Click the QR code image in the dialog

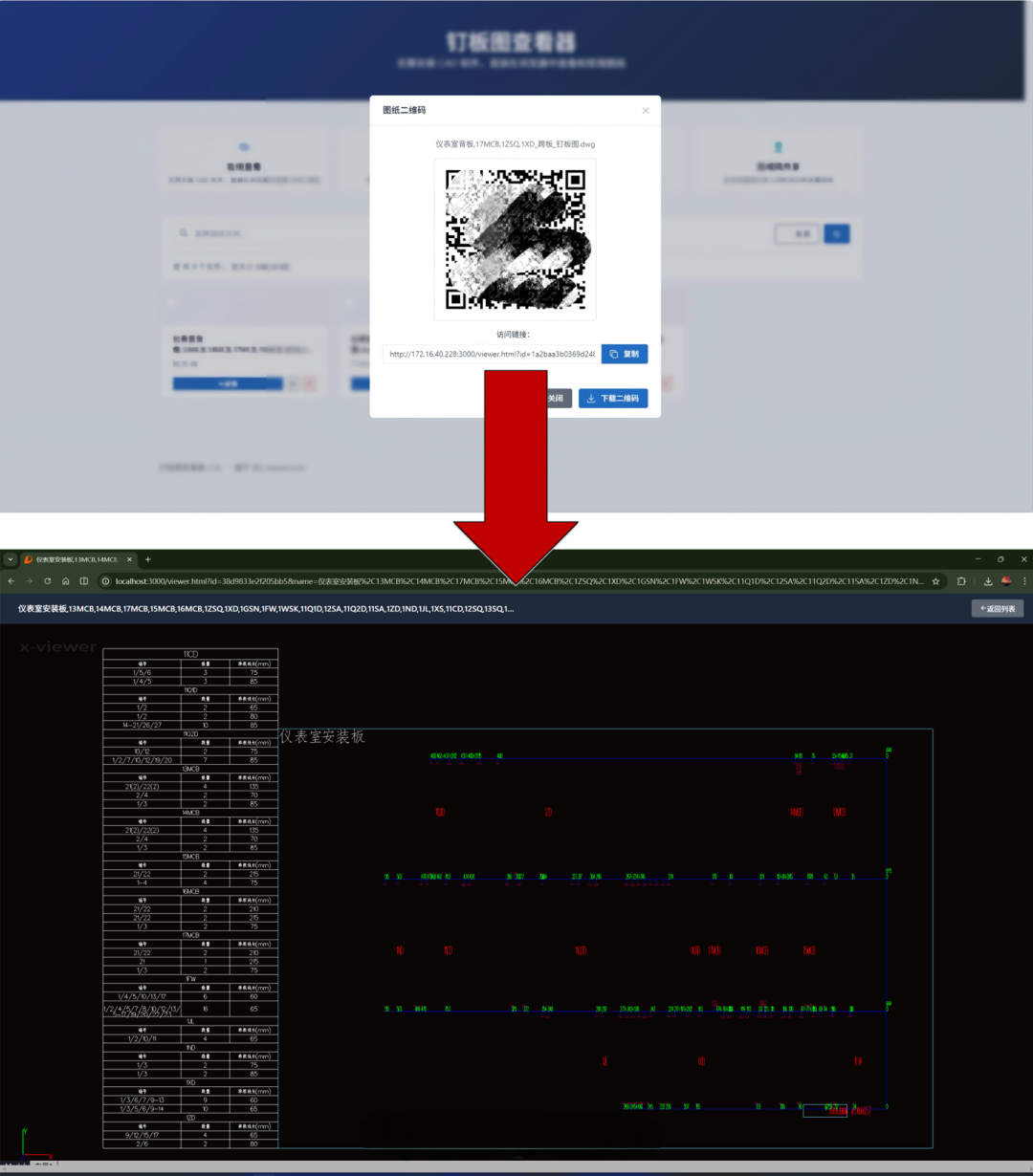pyautogui.click(x=516, y=239)
